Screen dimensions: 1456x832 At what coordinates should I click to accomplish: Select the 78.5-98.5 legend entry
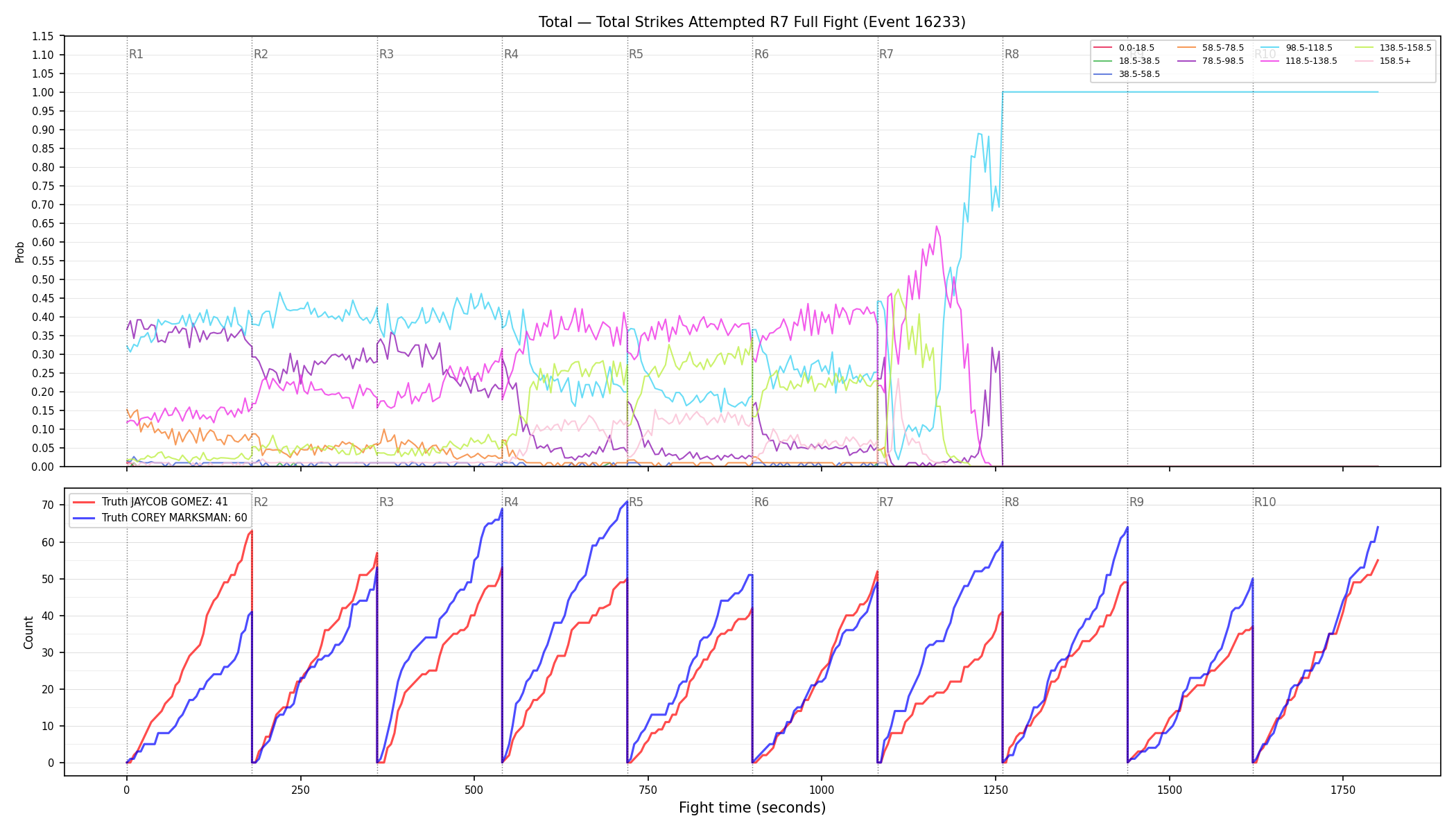click(x=1211, y=61)
